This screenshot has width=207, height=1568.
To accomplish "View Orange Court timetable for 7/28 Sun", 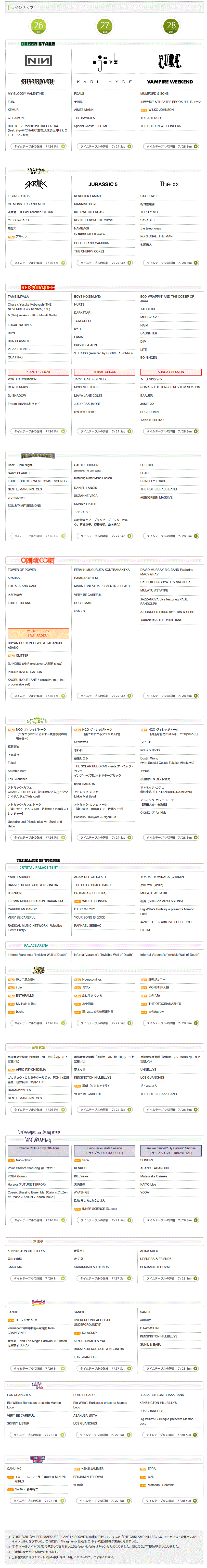I will pyautogui.click(x=171, y=696).
